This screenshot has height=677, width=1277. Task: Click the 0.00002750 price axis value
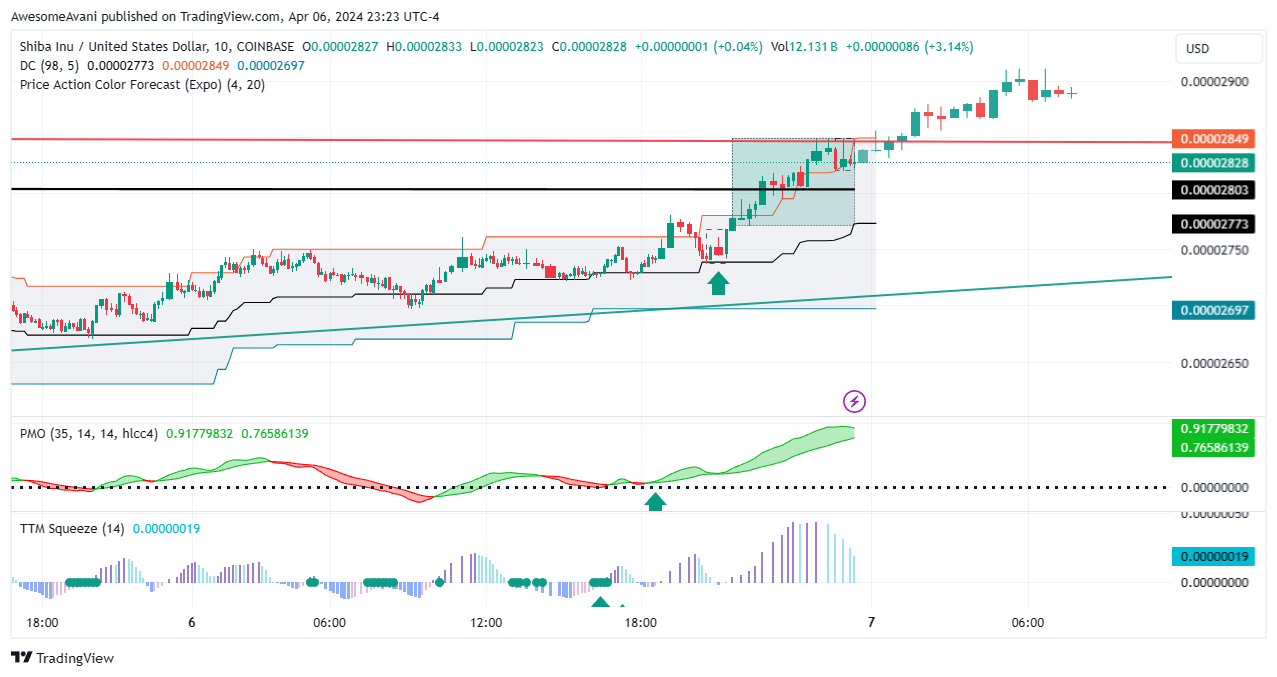click(1215, 250)
